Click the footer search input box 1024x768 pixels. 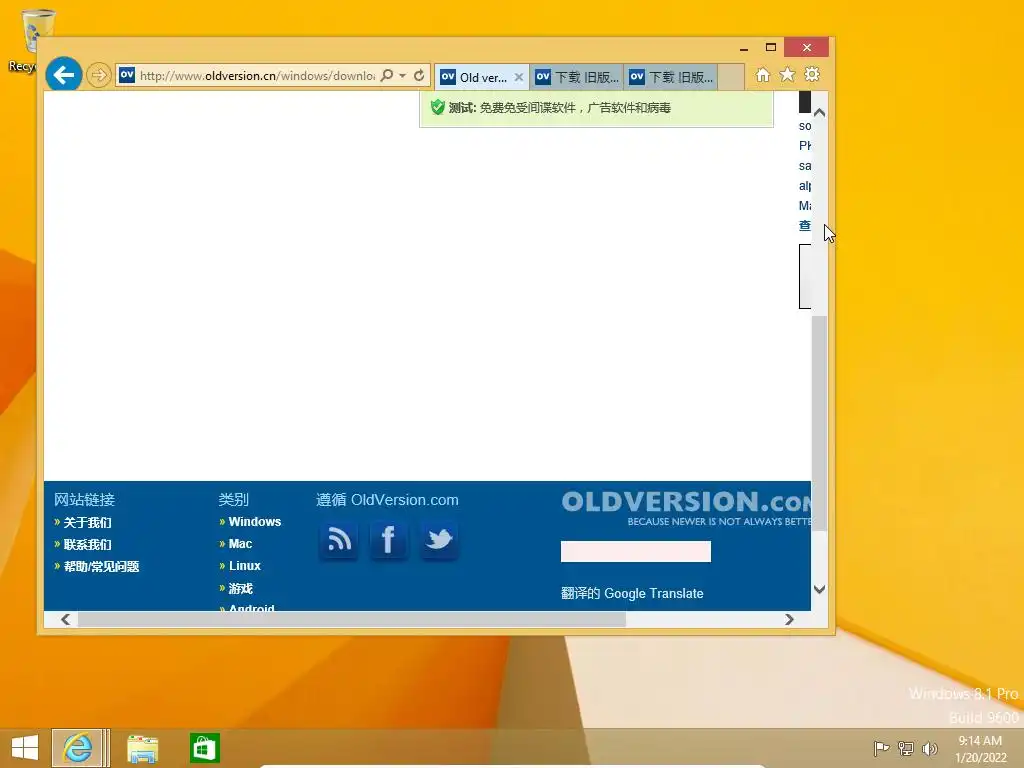[x=635, y=551]
